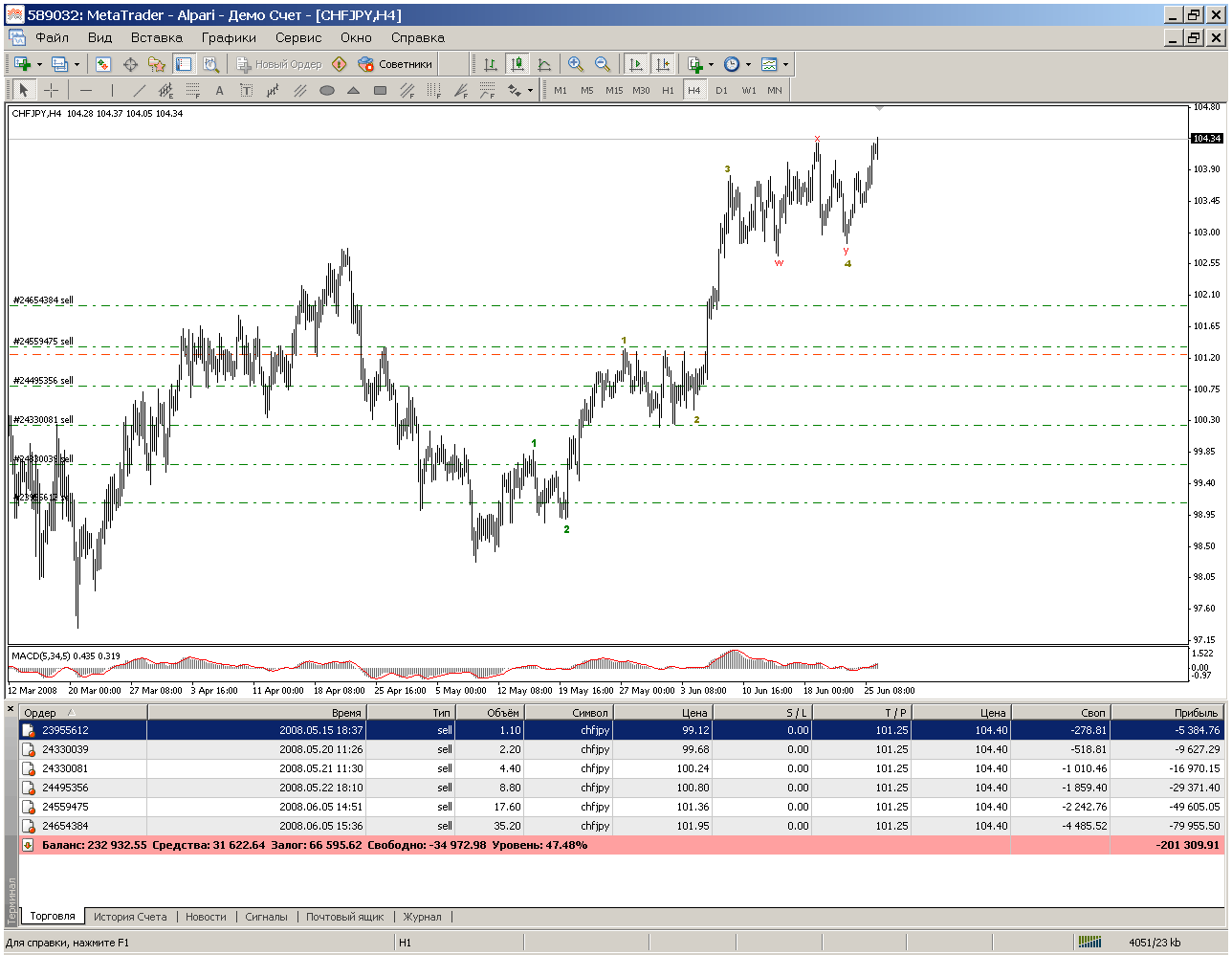This screenshot has height=955, width=1232.
Task: Switch to Новости tab
Action: [x=206, y=917]
